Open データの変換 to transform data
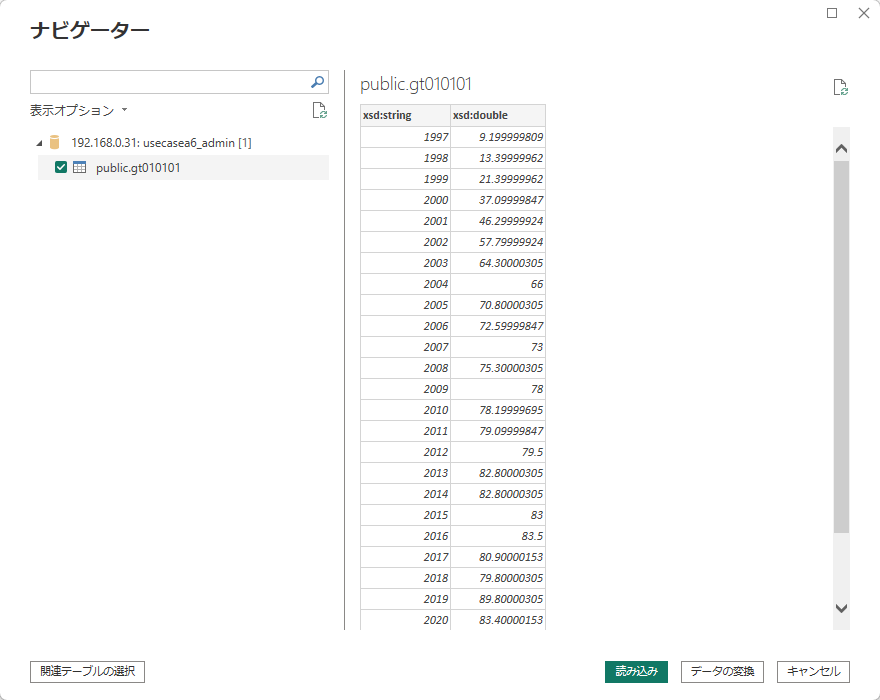Image resolution: width=880 pixels, height=700 pixels. click(x=723, y=671)
